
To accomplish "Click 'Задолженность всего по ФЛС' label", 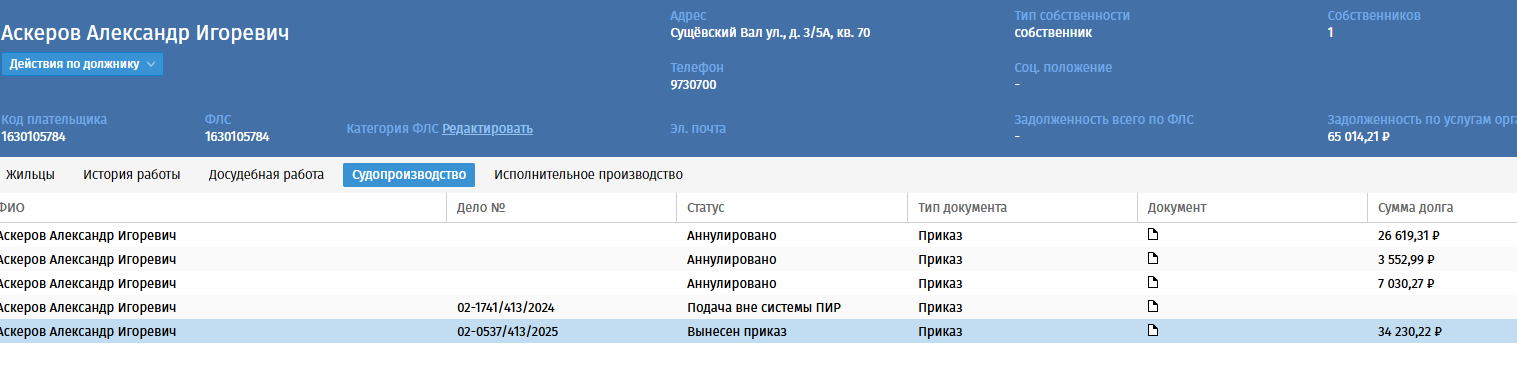I will (x=1104, y=120).
